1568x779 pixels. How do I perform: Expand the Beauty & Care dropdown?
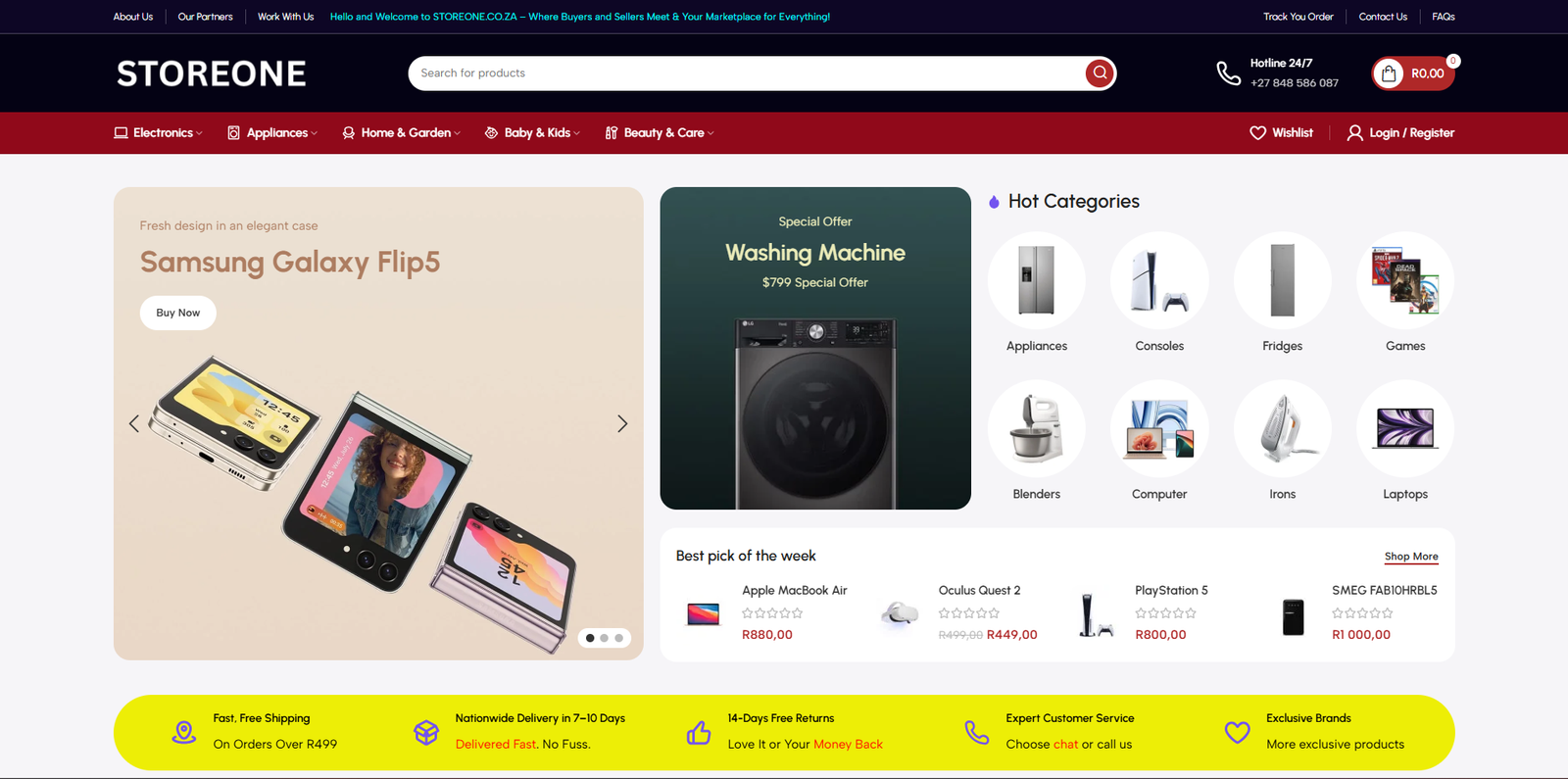[660, 132]
